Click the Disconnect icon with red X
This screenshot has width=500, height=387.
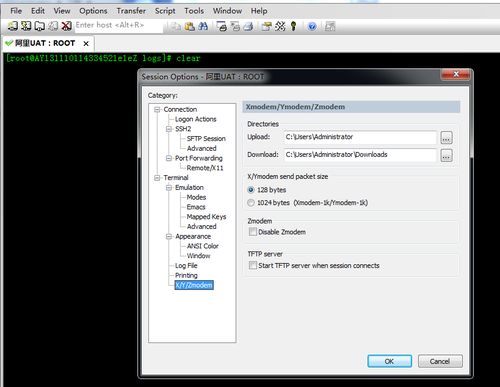(x=67, y=26)
